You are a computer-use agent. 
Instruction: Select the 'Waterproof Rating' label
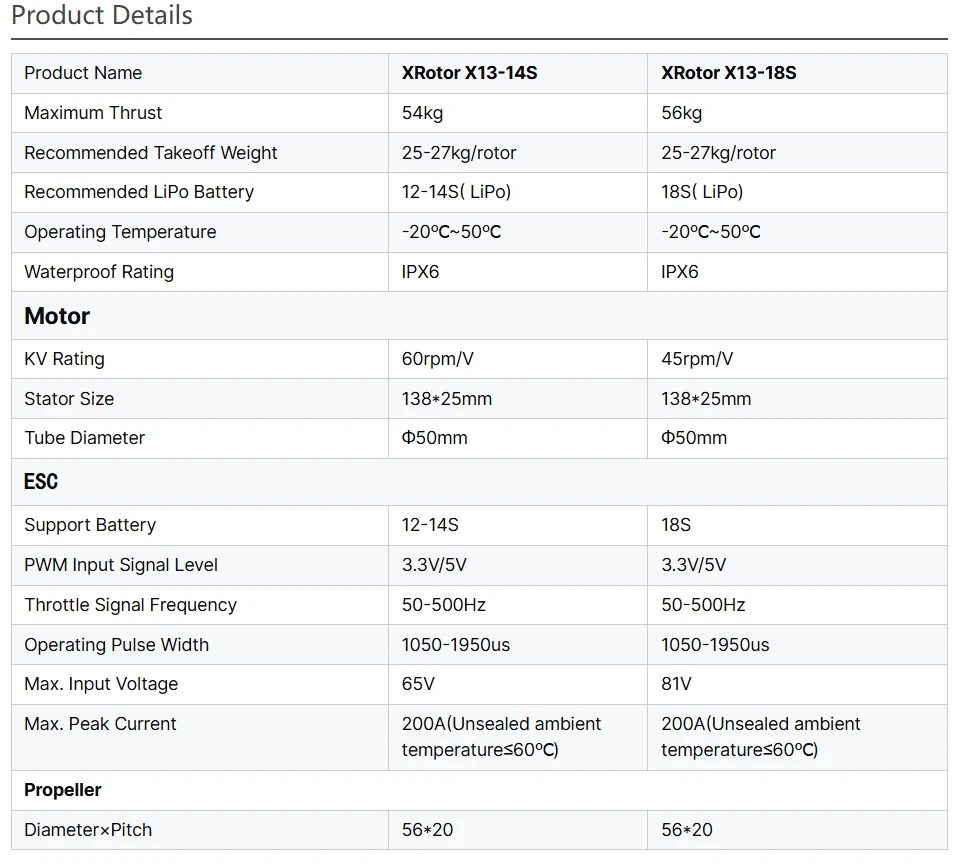tap(99, 272)
